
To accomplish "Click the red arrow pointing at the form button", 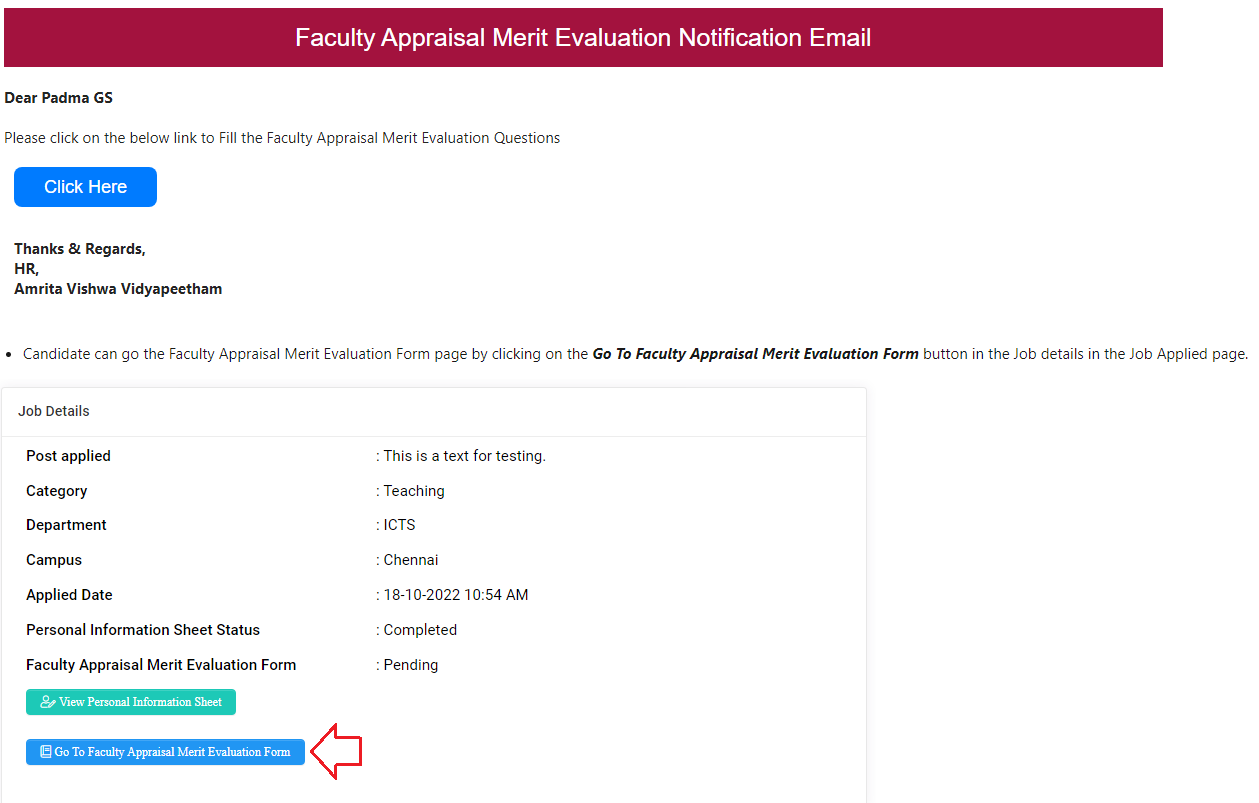I will coord(337,752).
